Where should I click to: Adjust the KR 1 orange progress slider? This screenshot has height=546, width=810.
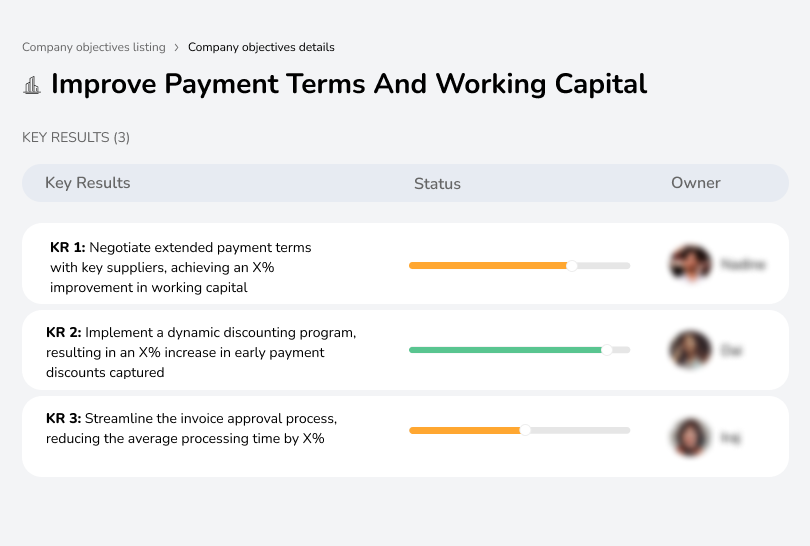coord(571,266)
